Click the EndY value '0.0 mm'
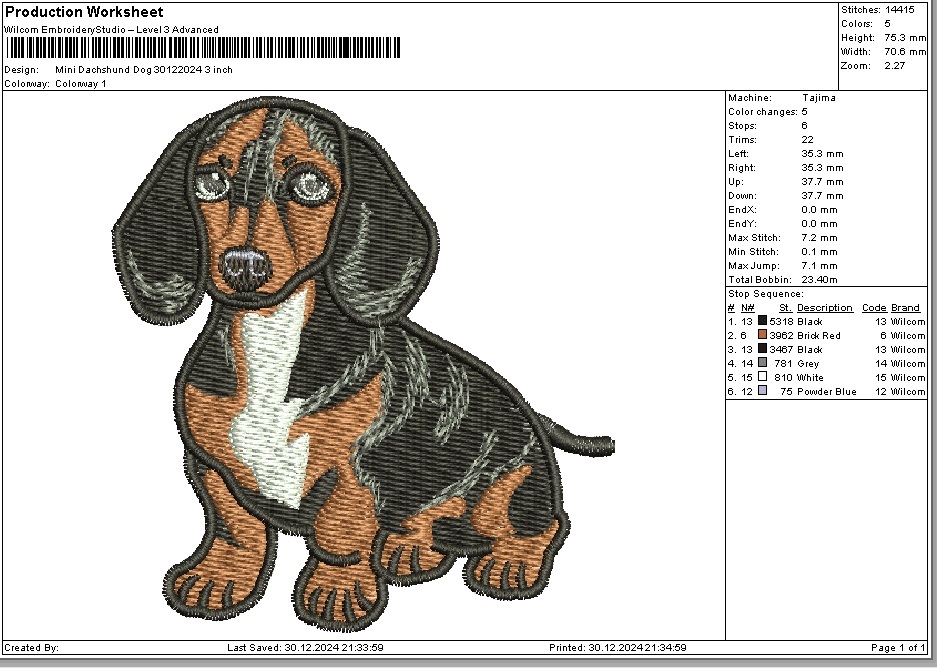 pyautogui.click(x=819, y=224)
